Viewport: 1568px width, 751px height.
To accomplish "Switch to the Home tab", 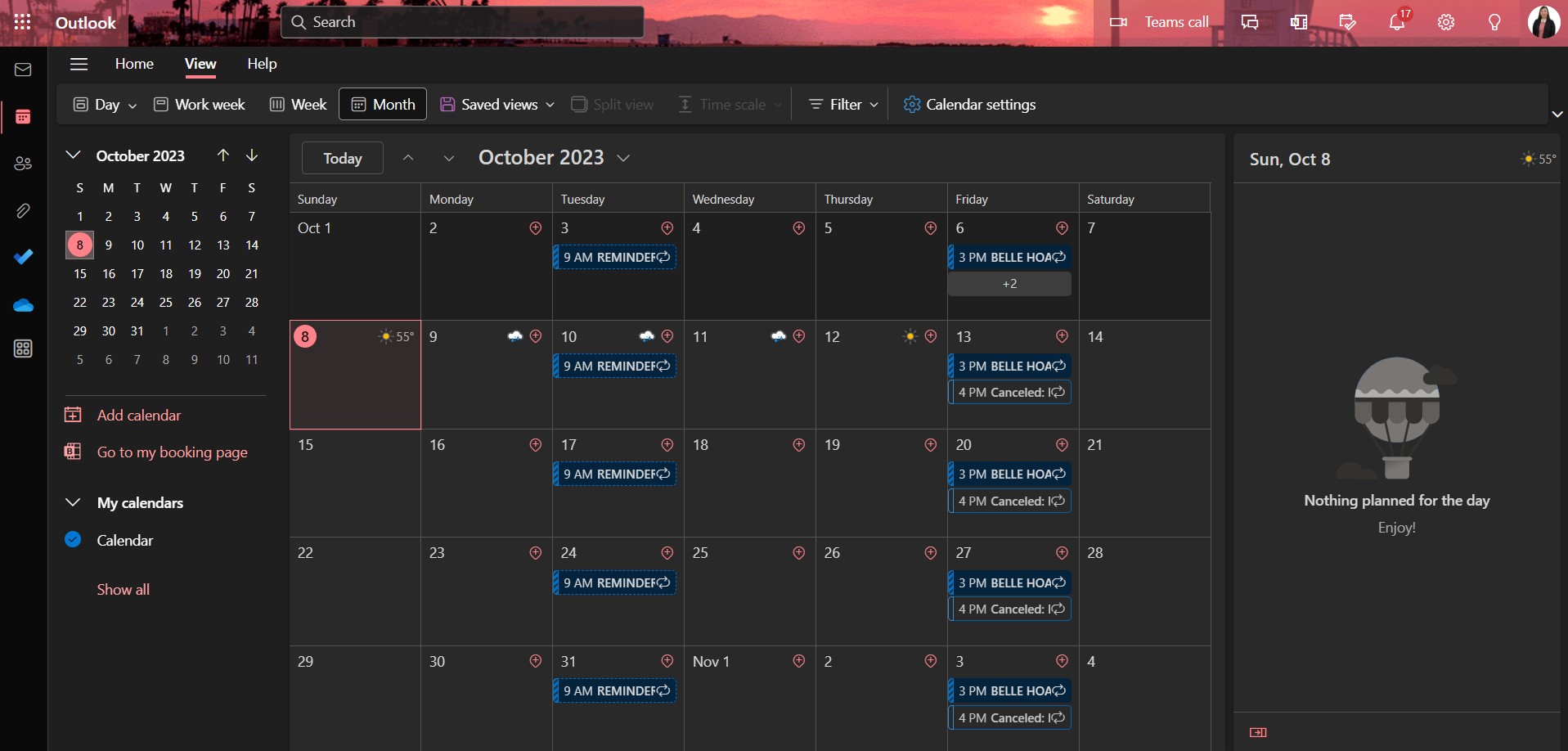I will click(134, 64).
